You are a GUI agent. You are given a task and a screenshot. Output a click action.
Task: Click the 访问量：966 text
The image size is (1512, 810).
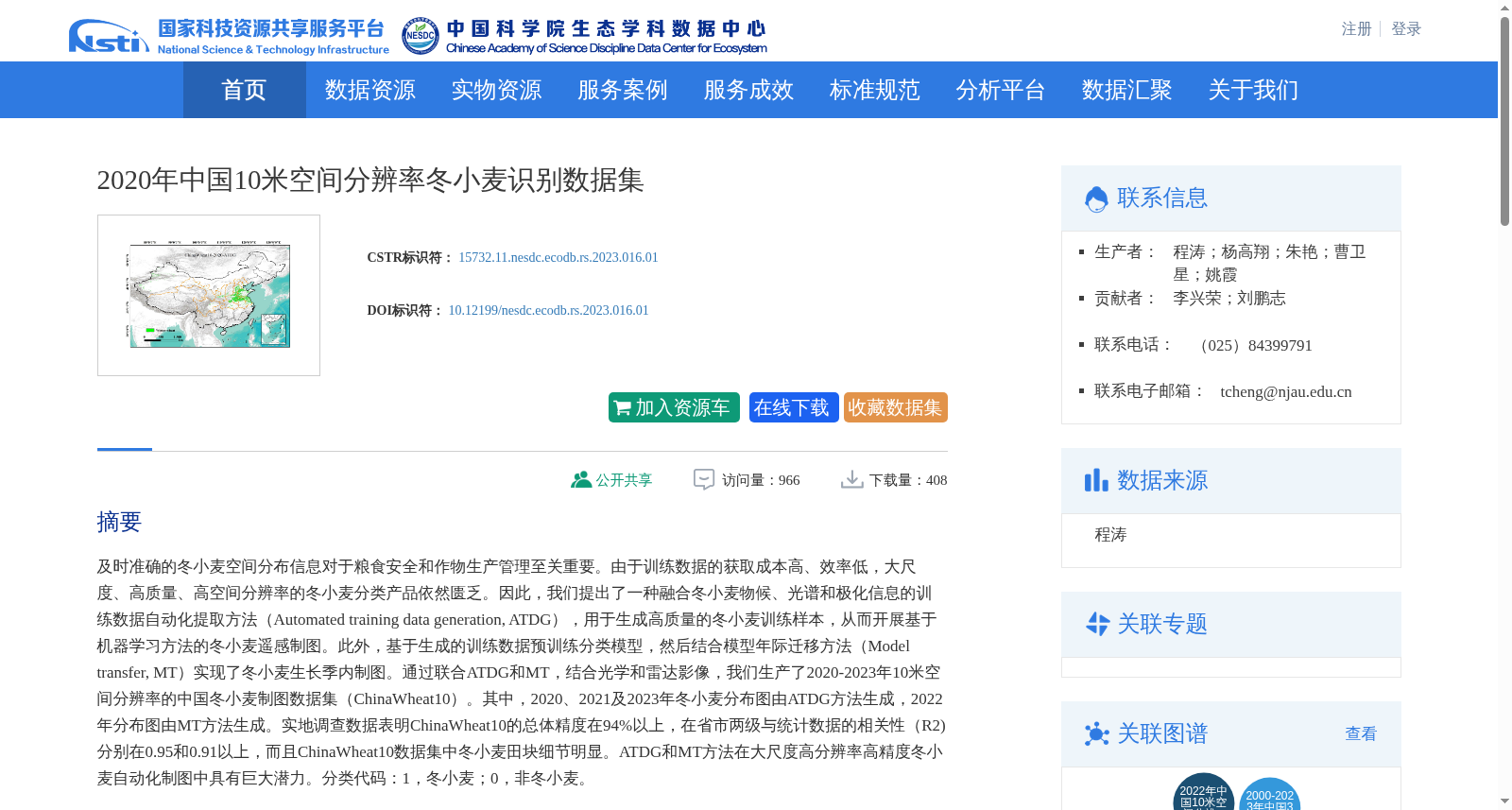tap(761, 480)
